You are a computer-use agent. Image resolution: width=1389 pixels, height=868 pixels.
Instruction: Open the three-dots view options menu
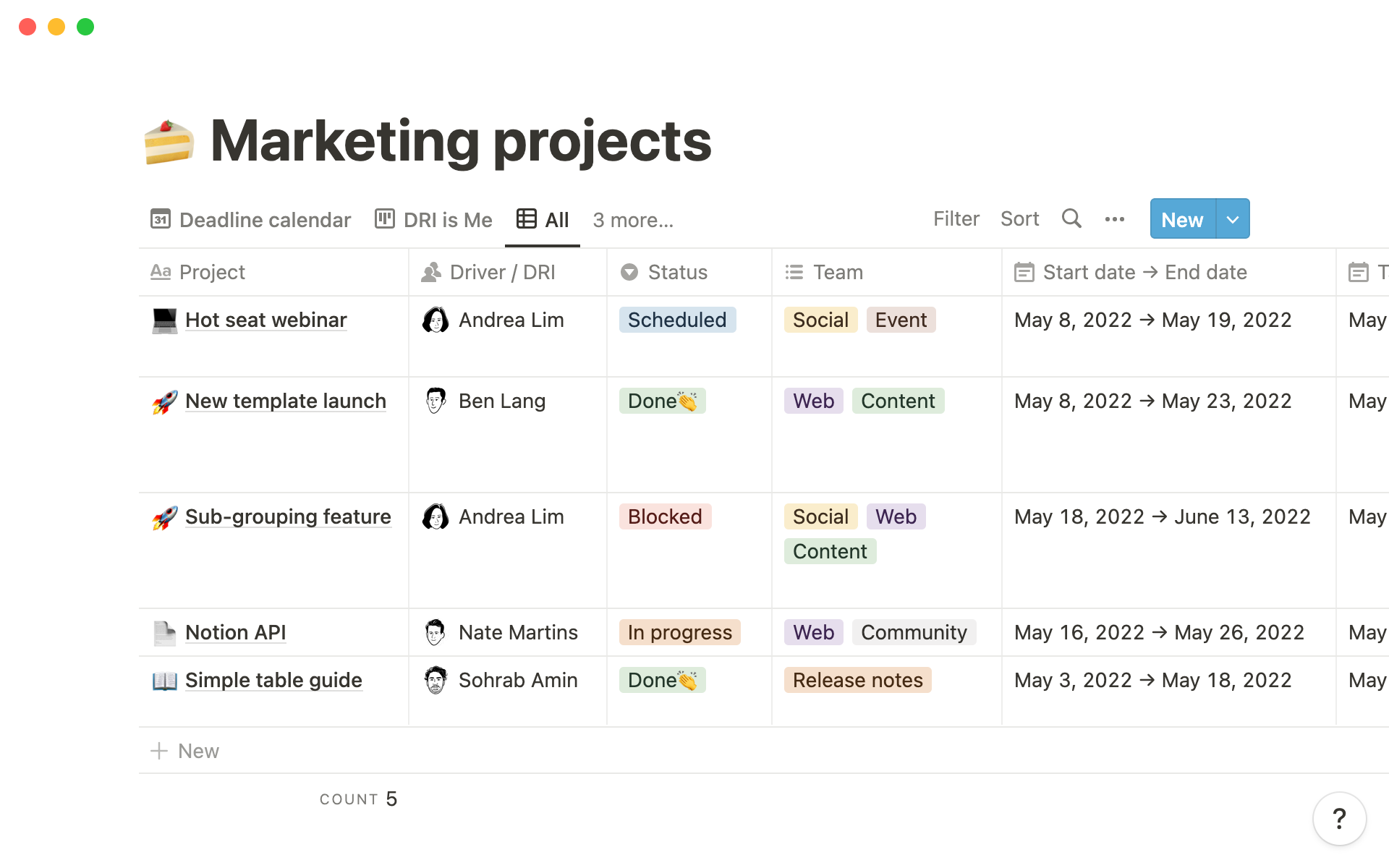click(1114, 219)
